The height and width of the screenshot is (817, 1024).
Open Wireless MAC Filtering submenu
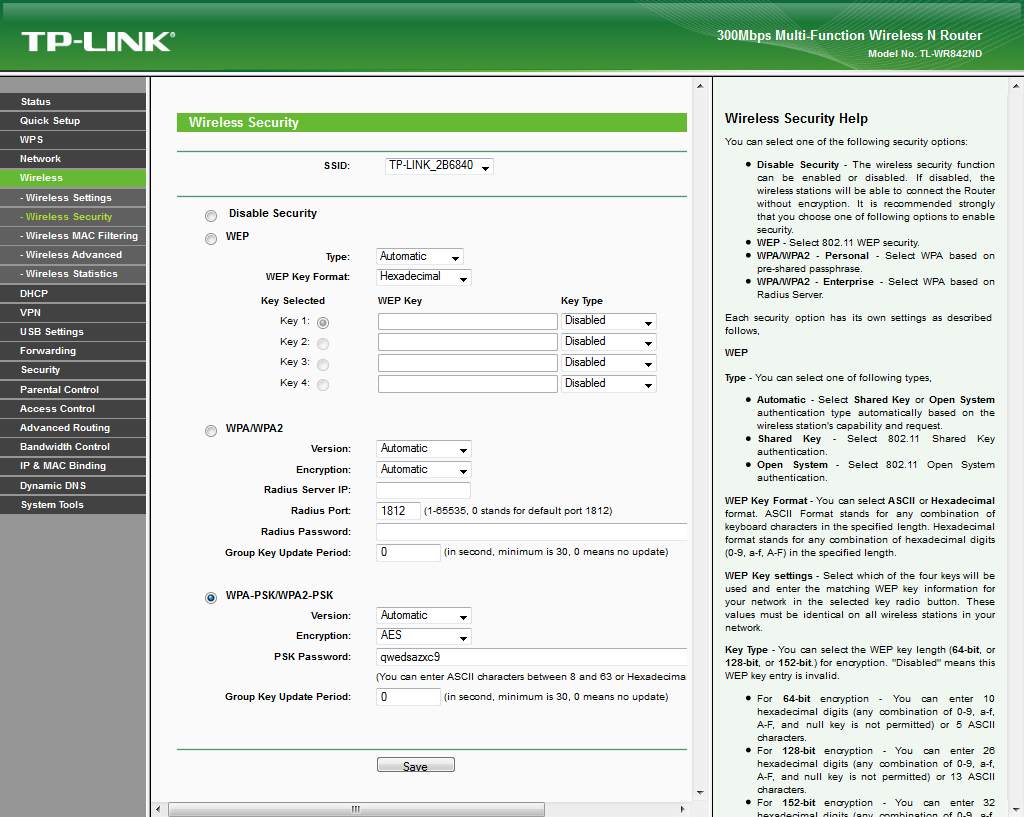73,236
